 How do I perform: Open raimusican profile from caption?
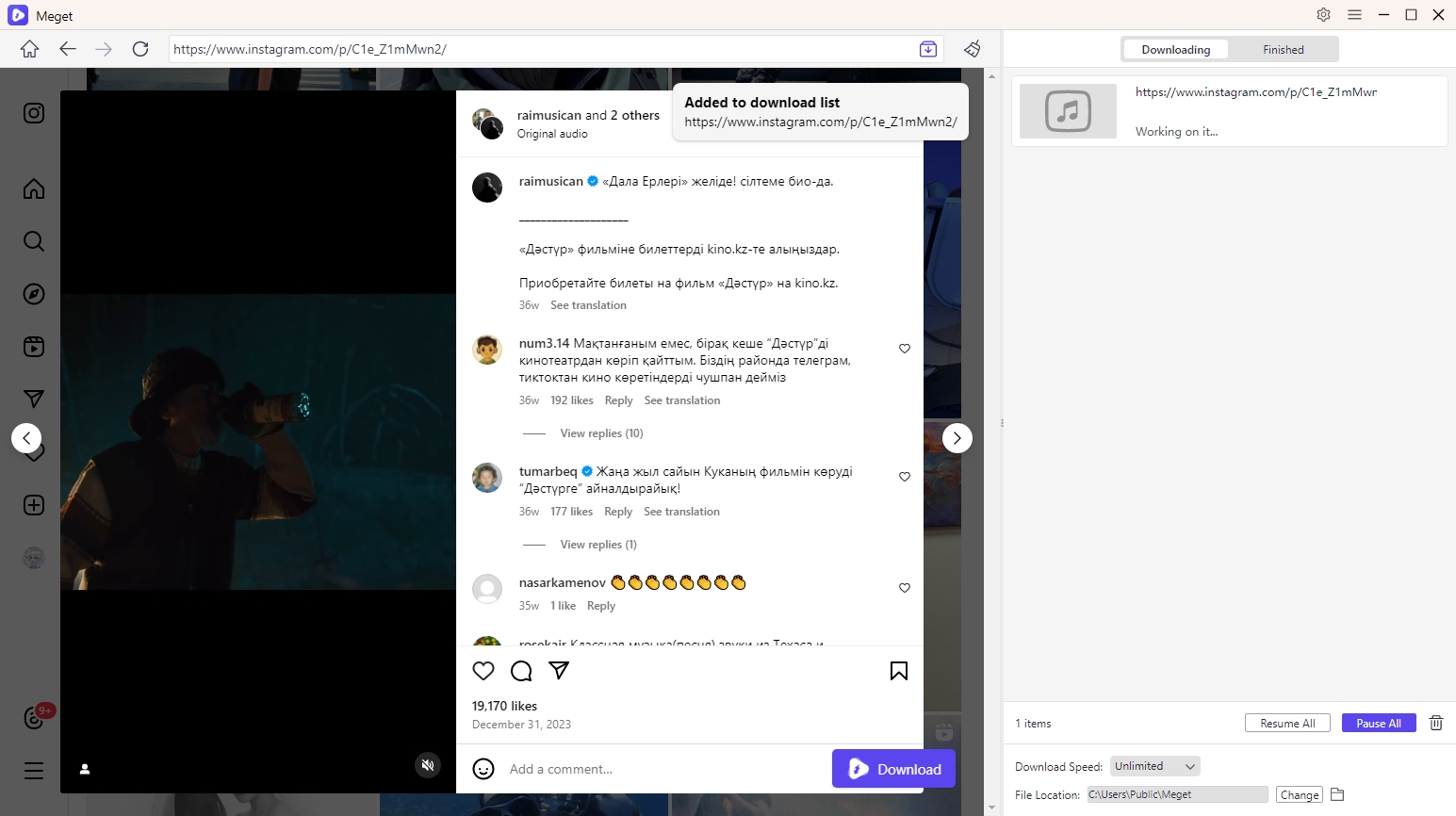tap(551, 181)
